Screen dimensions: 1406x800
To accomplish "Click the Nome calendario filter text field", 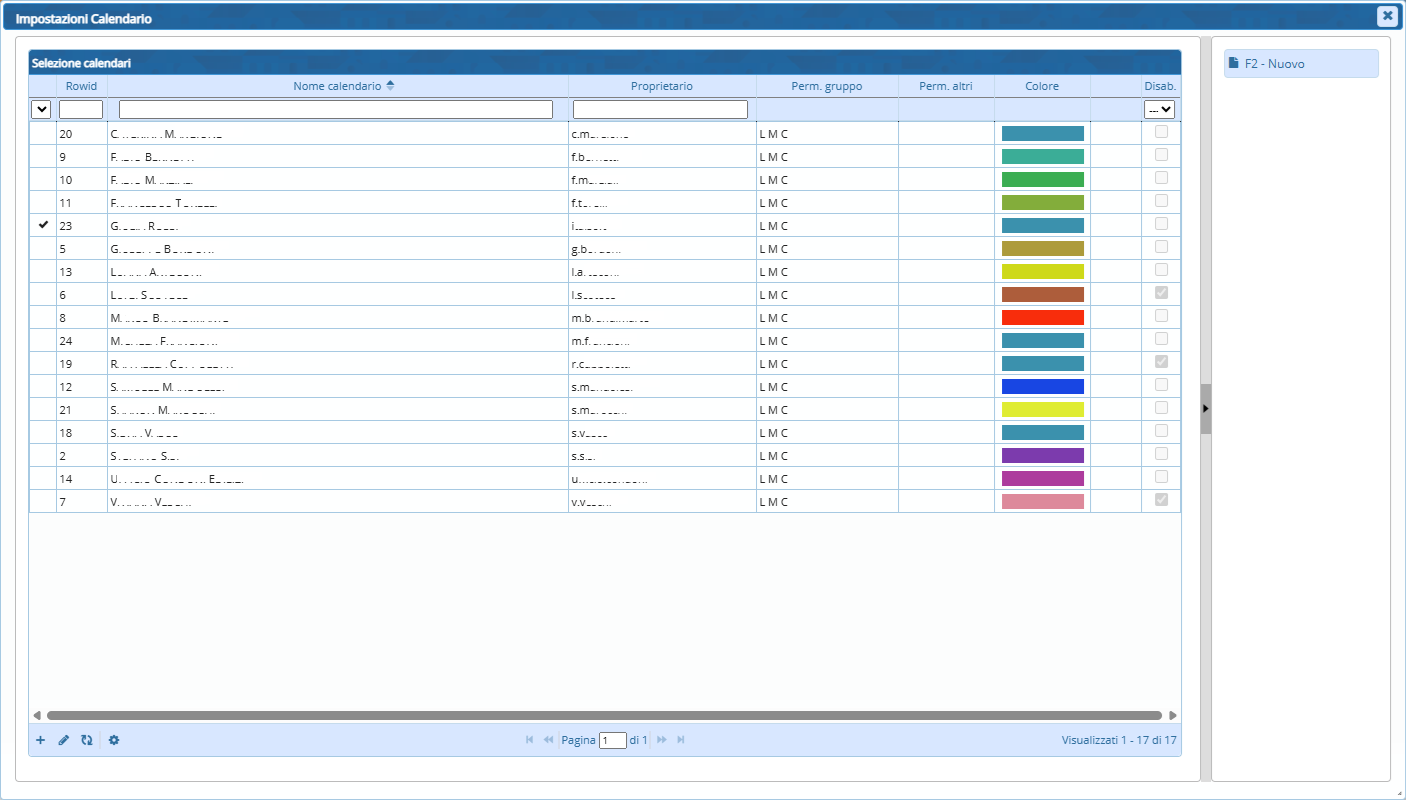I will tap(335, 110).
